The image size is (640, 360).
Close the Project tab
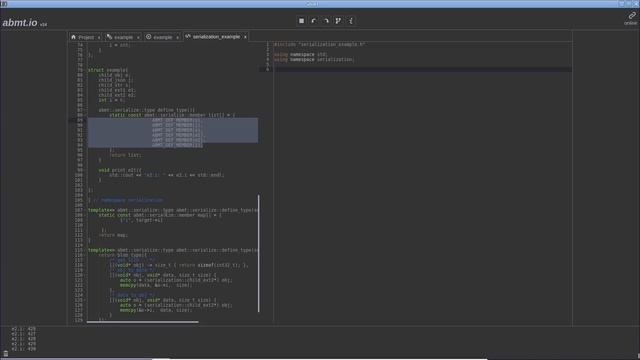(x=99, y=38)
